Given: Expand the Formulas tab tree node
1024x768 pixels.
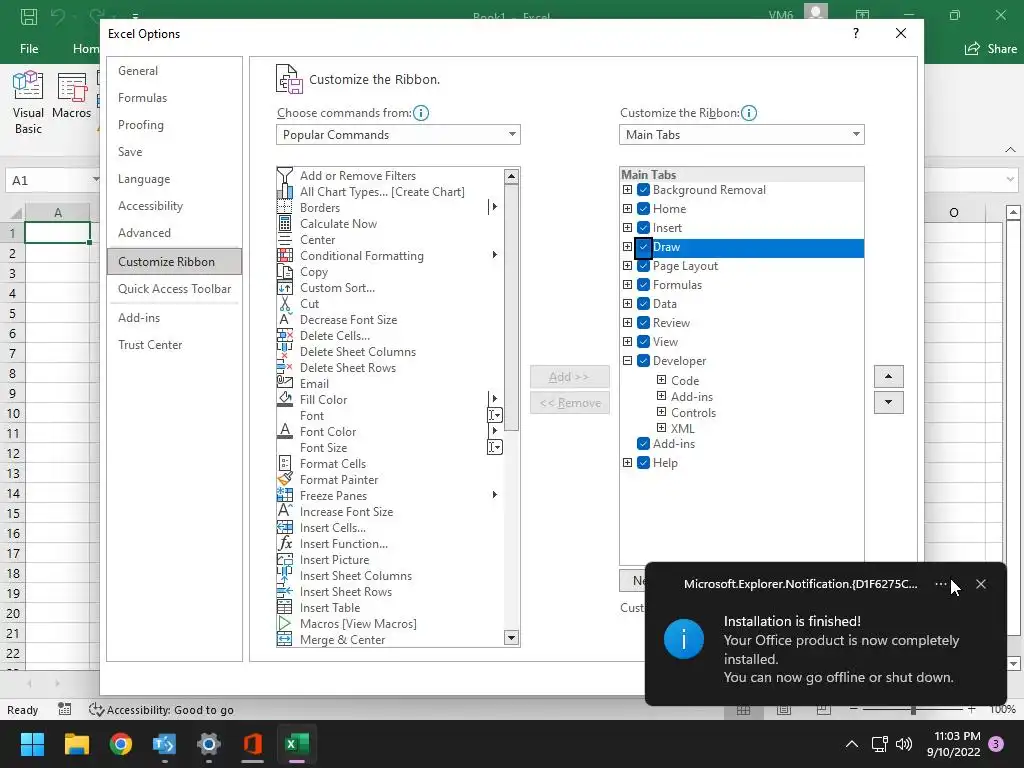Looking at the screenshot, I should [x=628, y=285].
